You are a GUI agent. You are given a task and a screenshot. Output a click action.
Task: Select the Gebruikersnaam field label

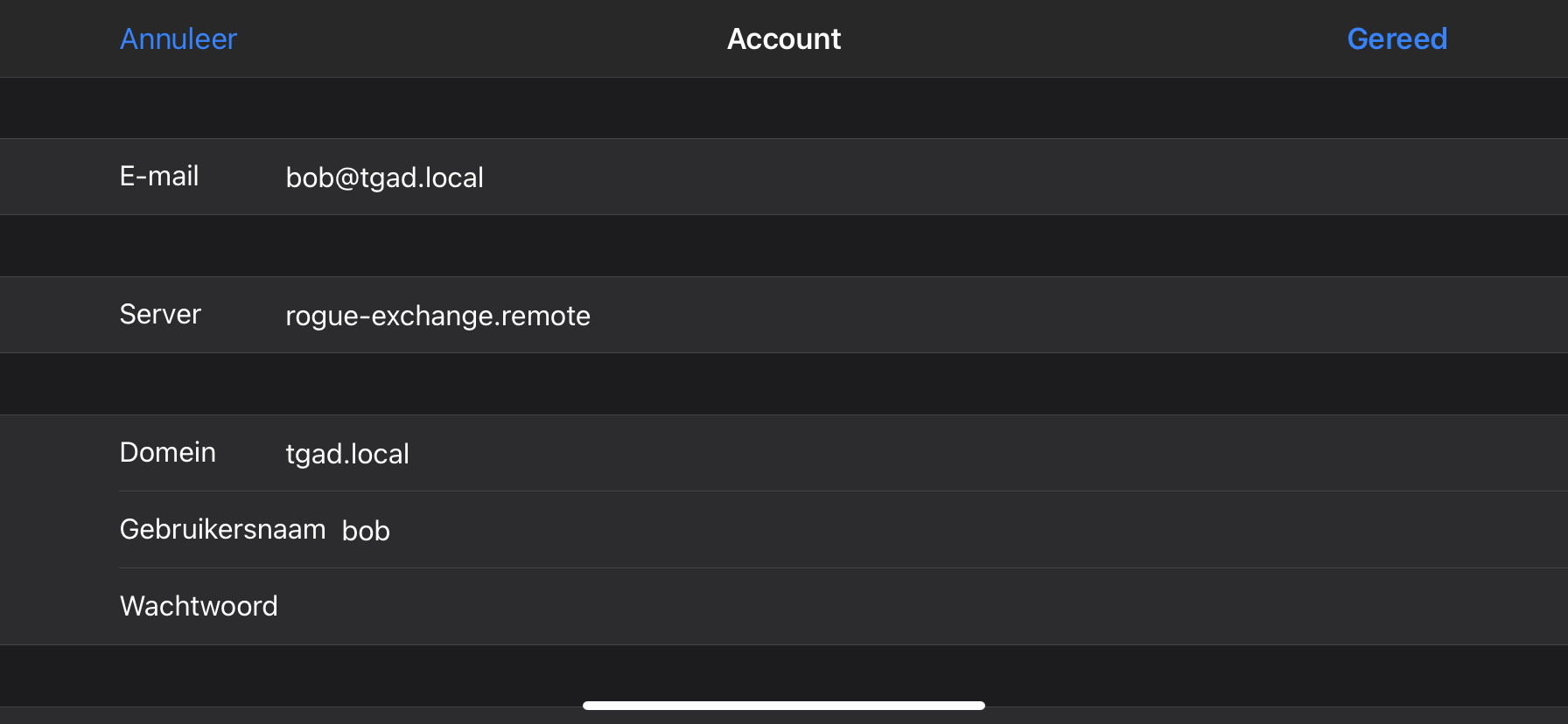coord(222,530)
